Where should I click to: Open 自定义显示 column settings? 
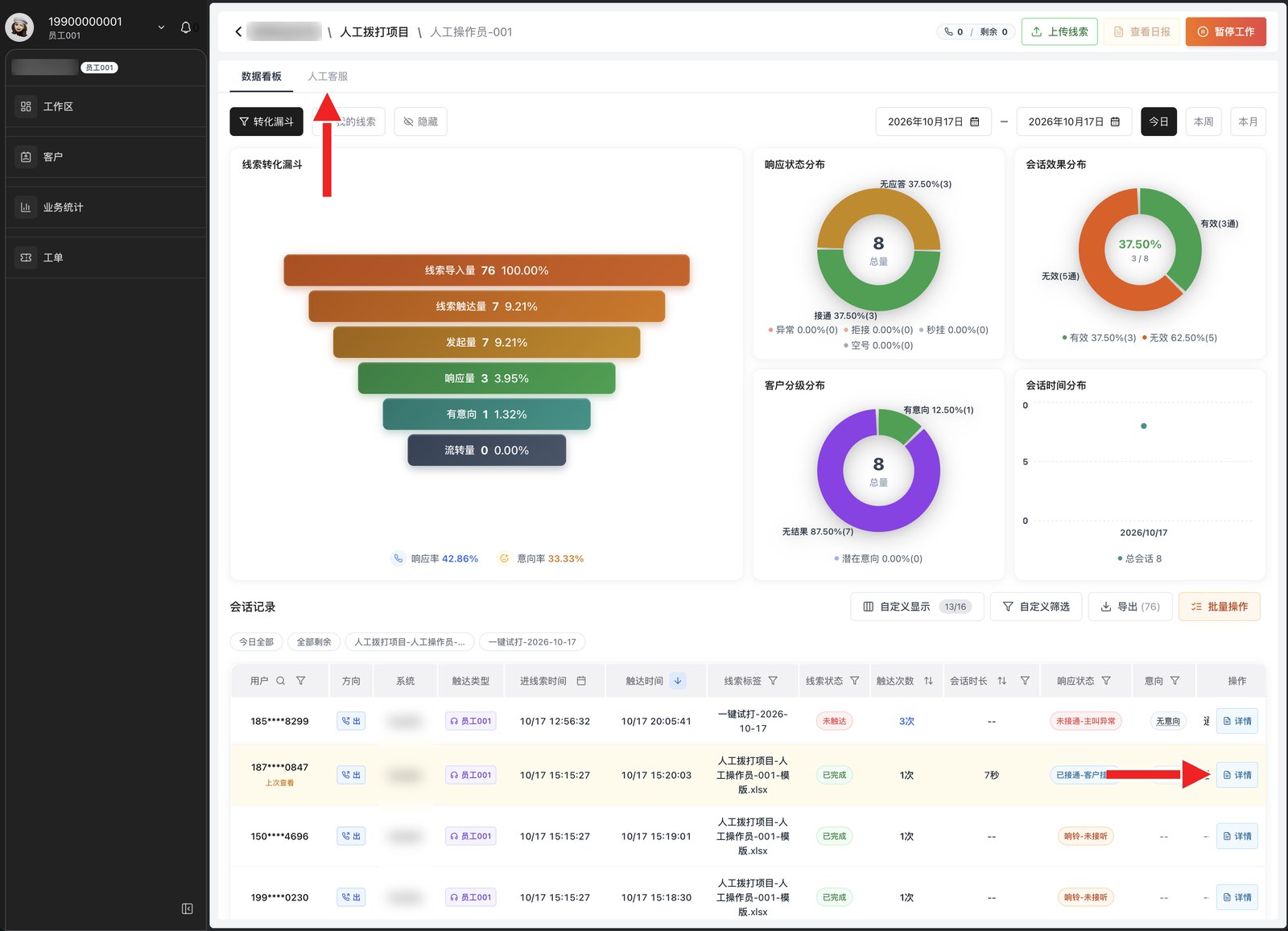[917, 607]
